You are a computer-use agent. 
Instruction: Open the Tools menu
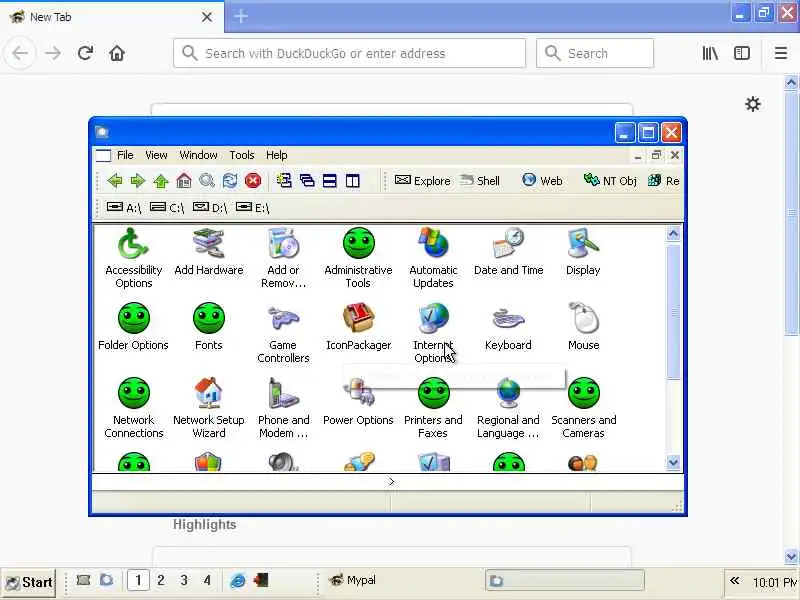[242, 155]
